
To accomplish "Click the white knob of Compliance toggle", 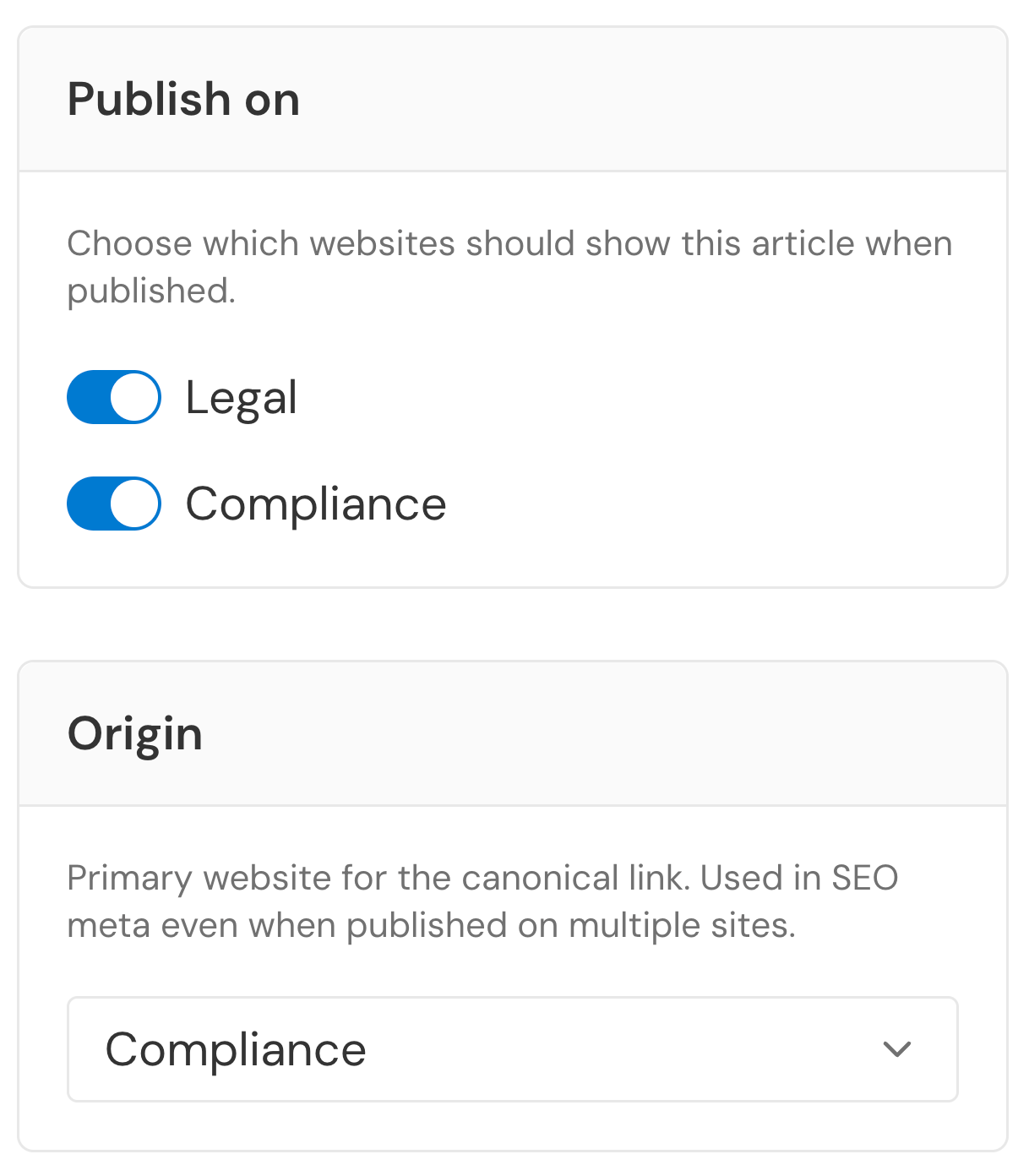I will tap(134, 504).
